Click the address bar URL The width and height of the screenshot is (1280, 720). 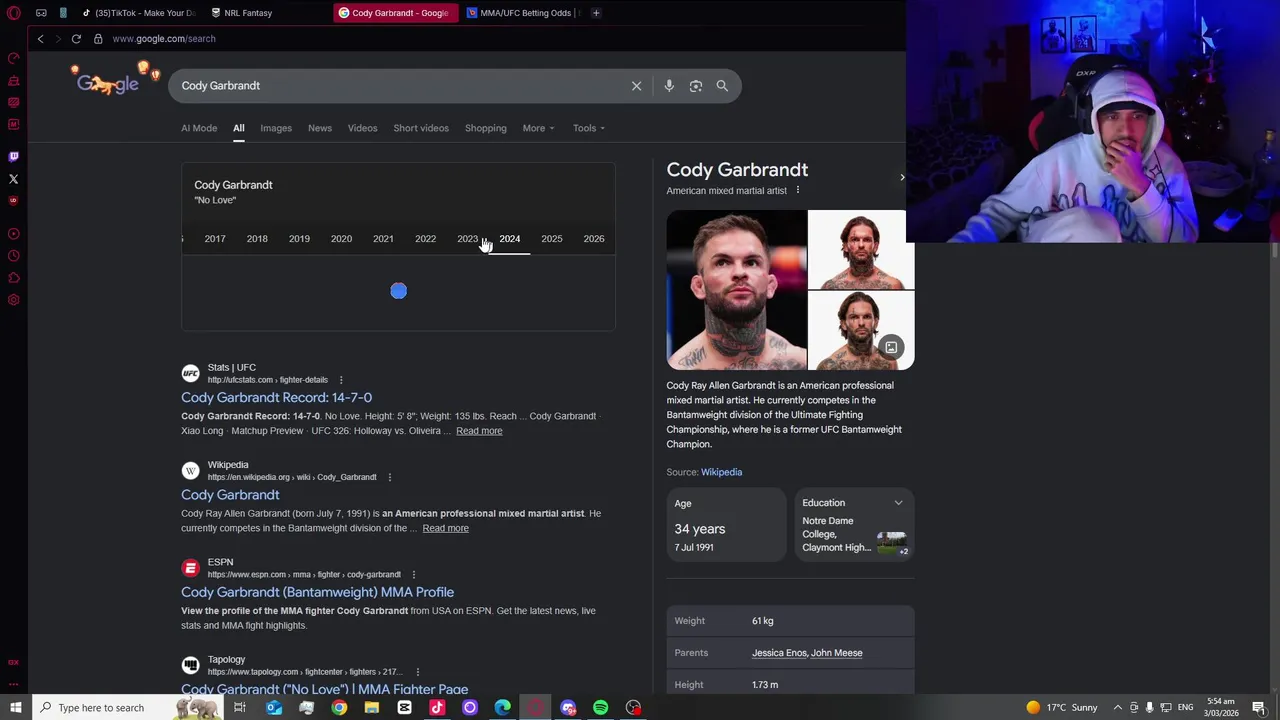pyautogui.click(x=164, y=39)
